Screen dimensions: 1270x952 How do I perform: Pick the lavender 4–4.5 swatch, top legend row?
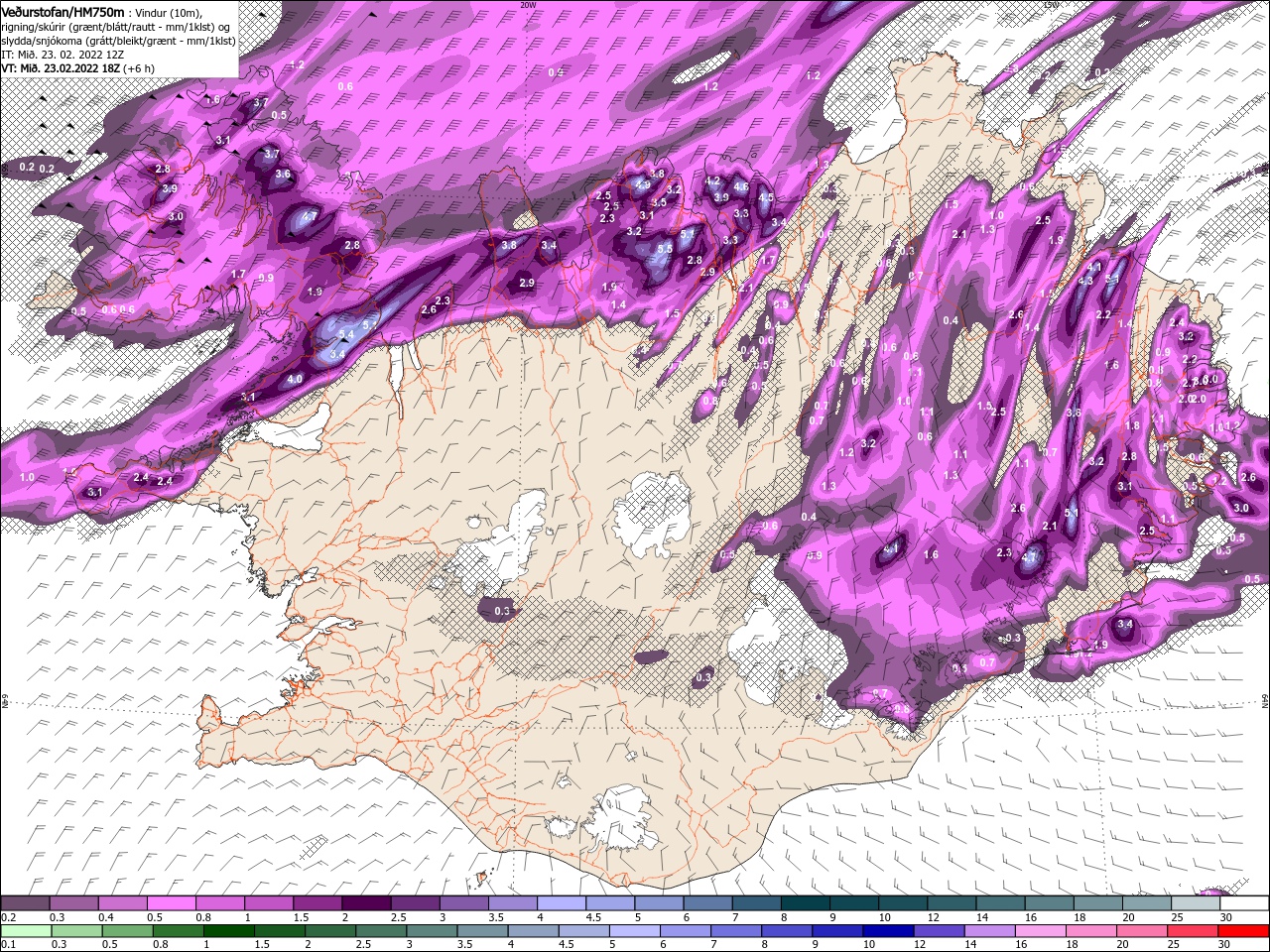562,903
